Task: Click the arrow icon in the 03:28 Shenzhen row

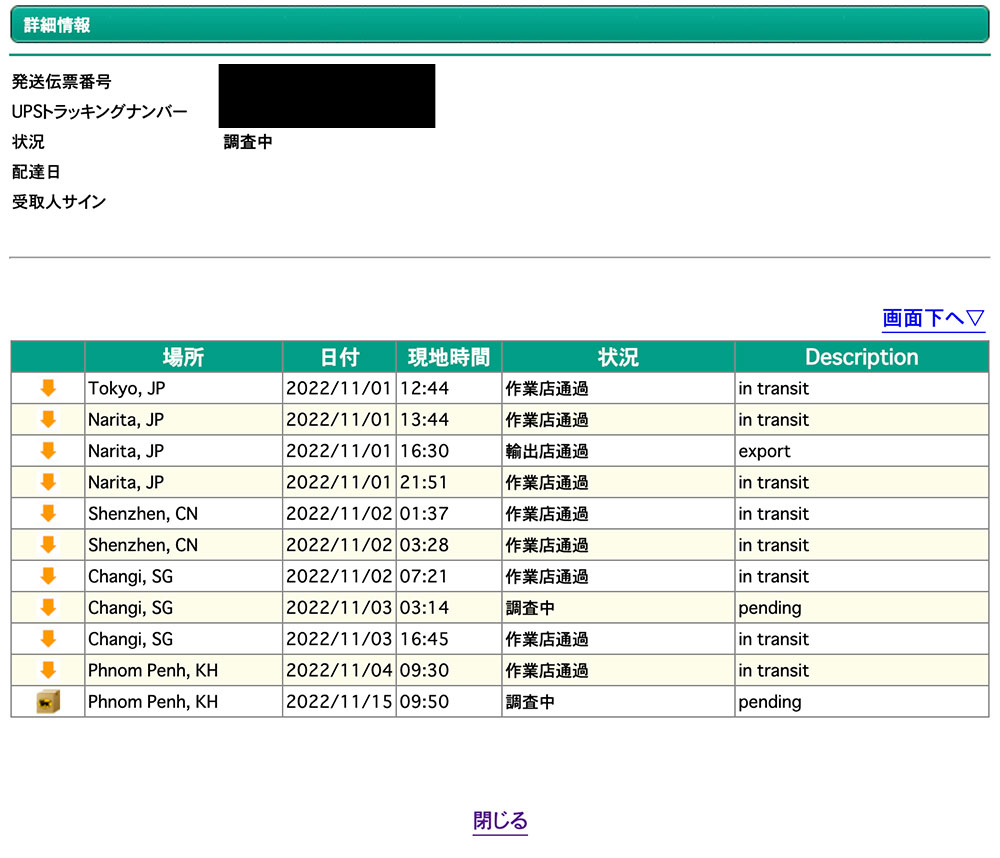Action: point(48,544)
